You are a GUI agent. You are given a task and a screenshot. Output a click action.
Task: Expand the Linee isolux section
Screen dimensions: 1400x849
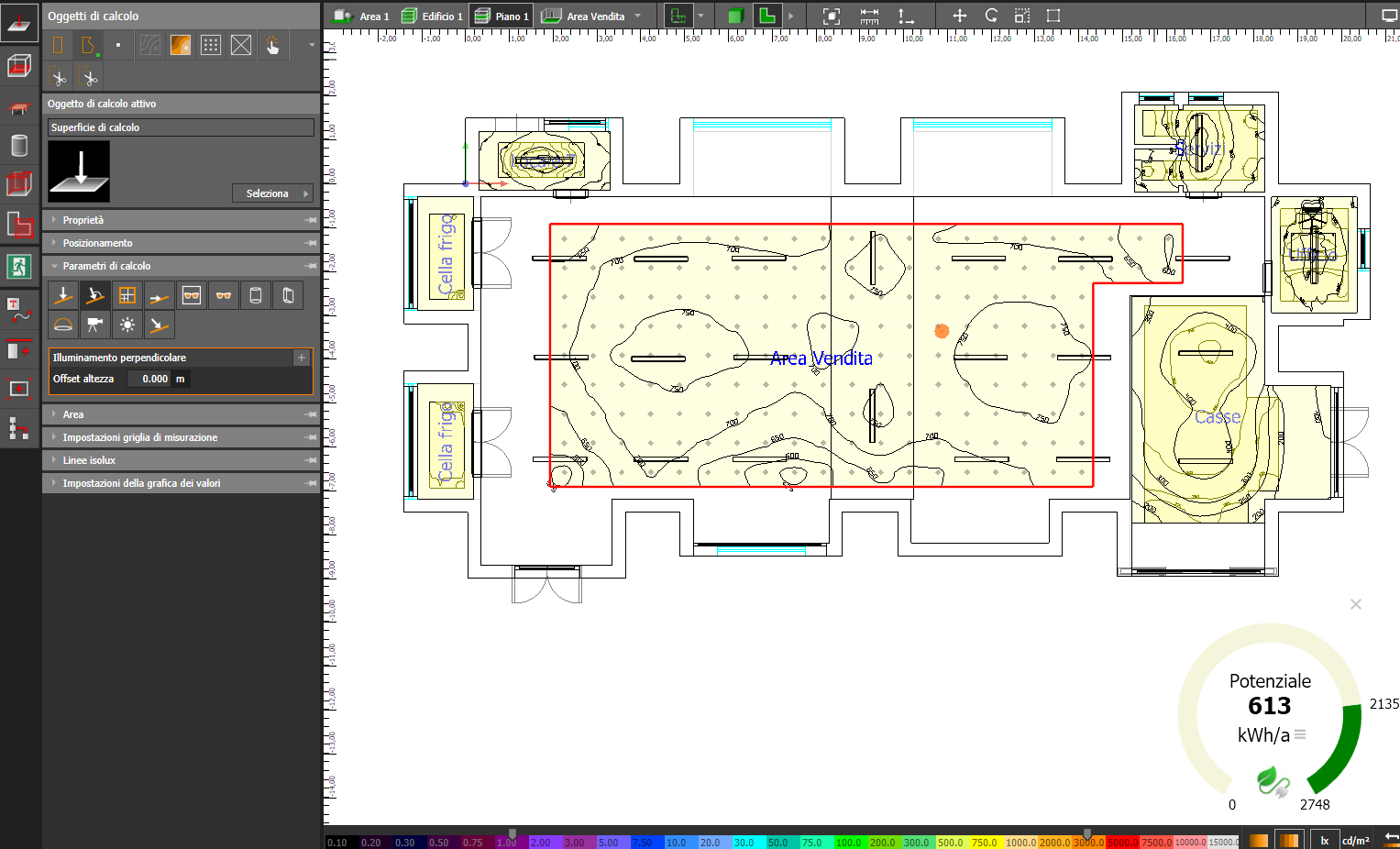pyautogui.click(x=89, y=460)
